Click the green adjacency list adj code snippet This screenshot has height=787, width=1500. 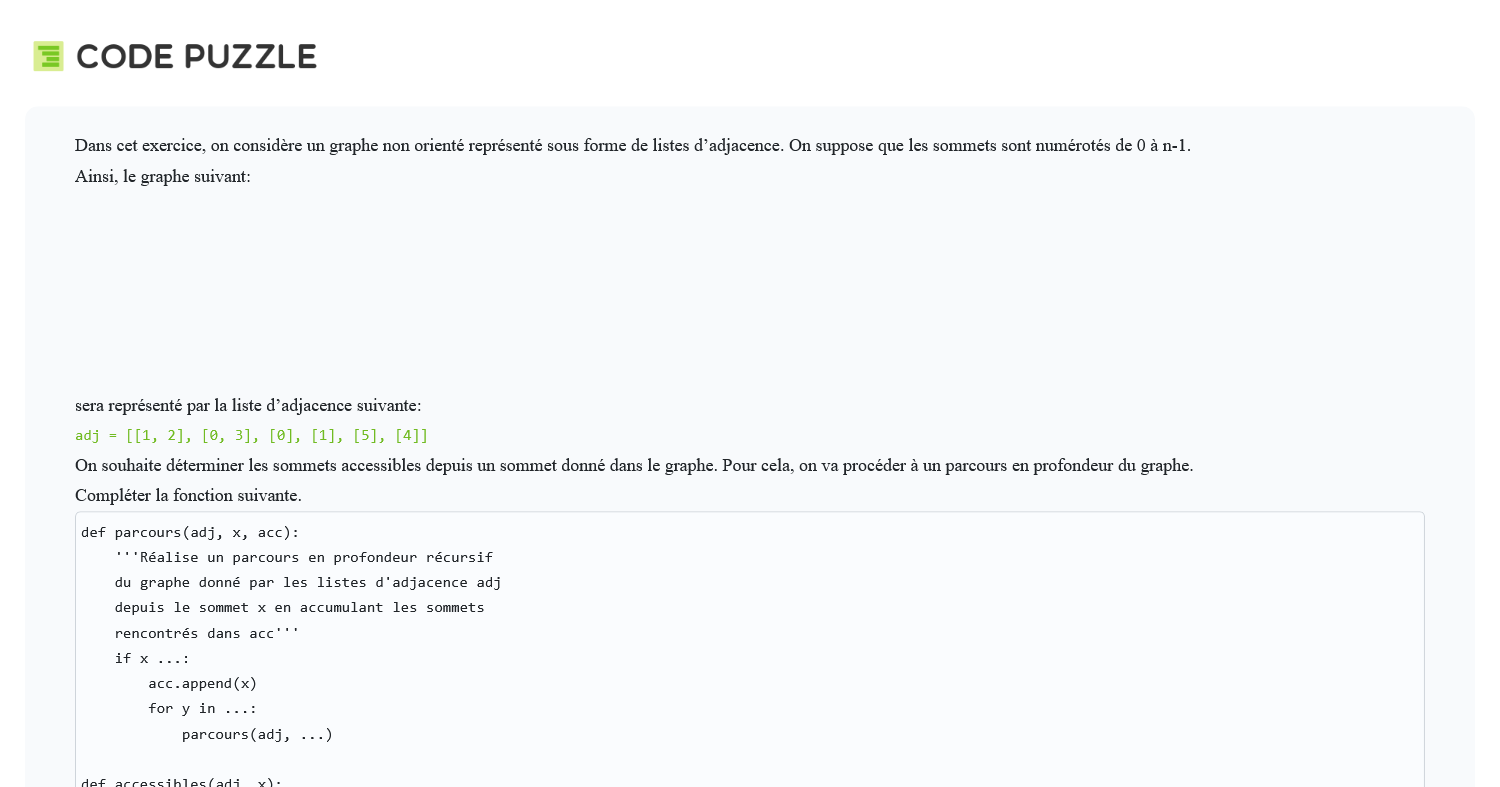point(250,435)
